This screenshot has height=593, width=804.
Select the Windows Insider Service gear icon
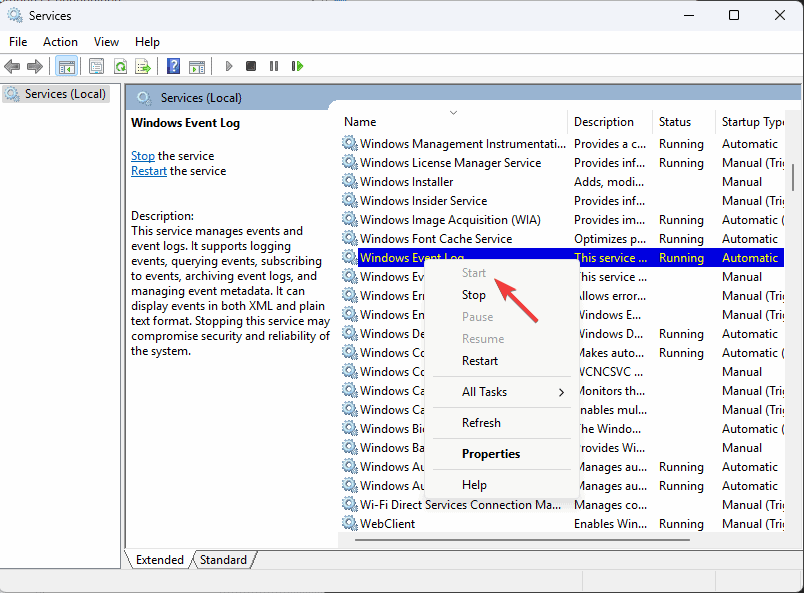click(350, 200)
